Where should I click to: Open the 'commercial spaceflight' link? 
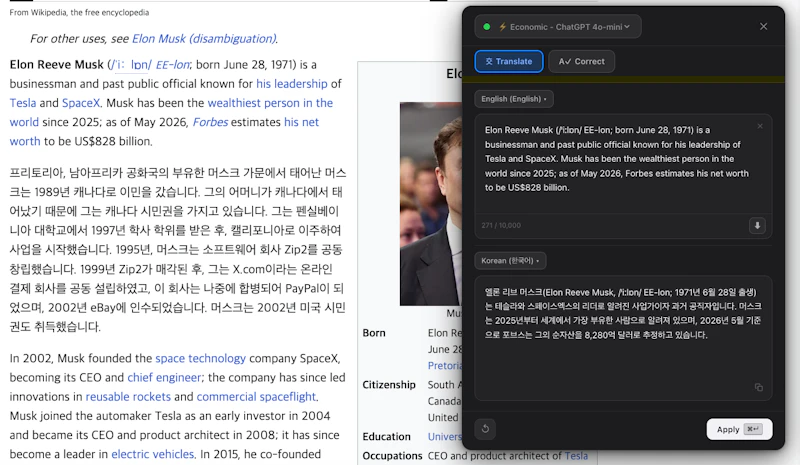click(x=256, y=397)
